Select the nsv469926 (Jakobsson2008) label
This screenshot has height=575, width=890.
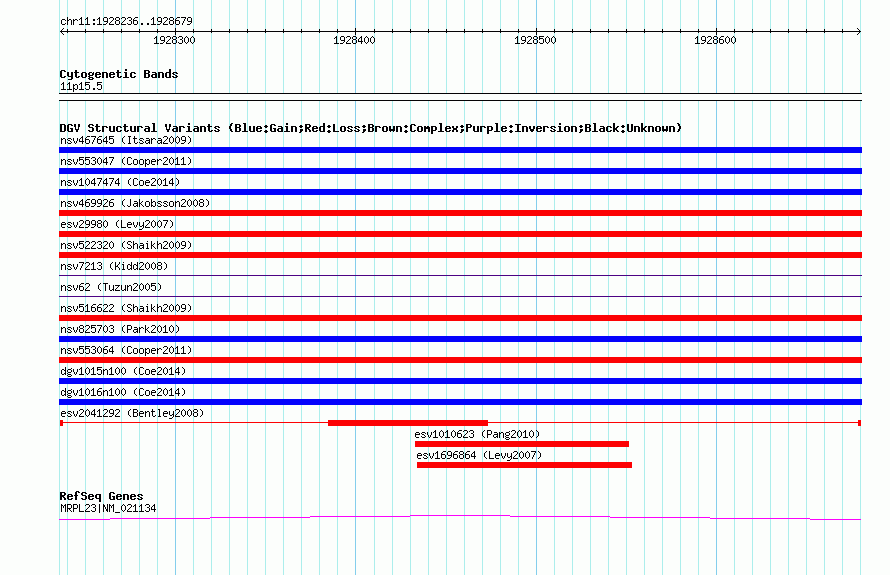click(x=135, y=203)
